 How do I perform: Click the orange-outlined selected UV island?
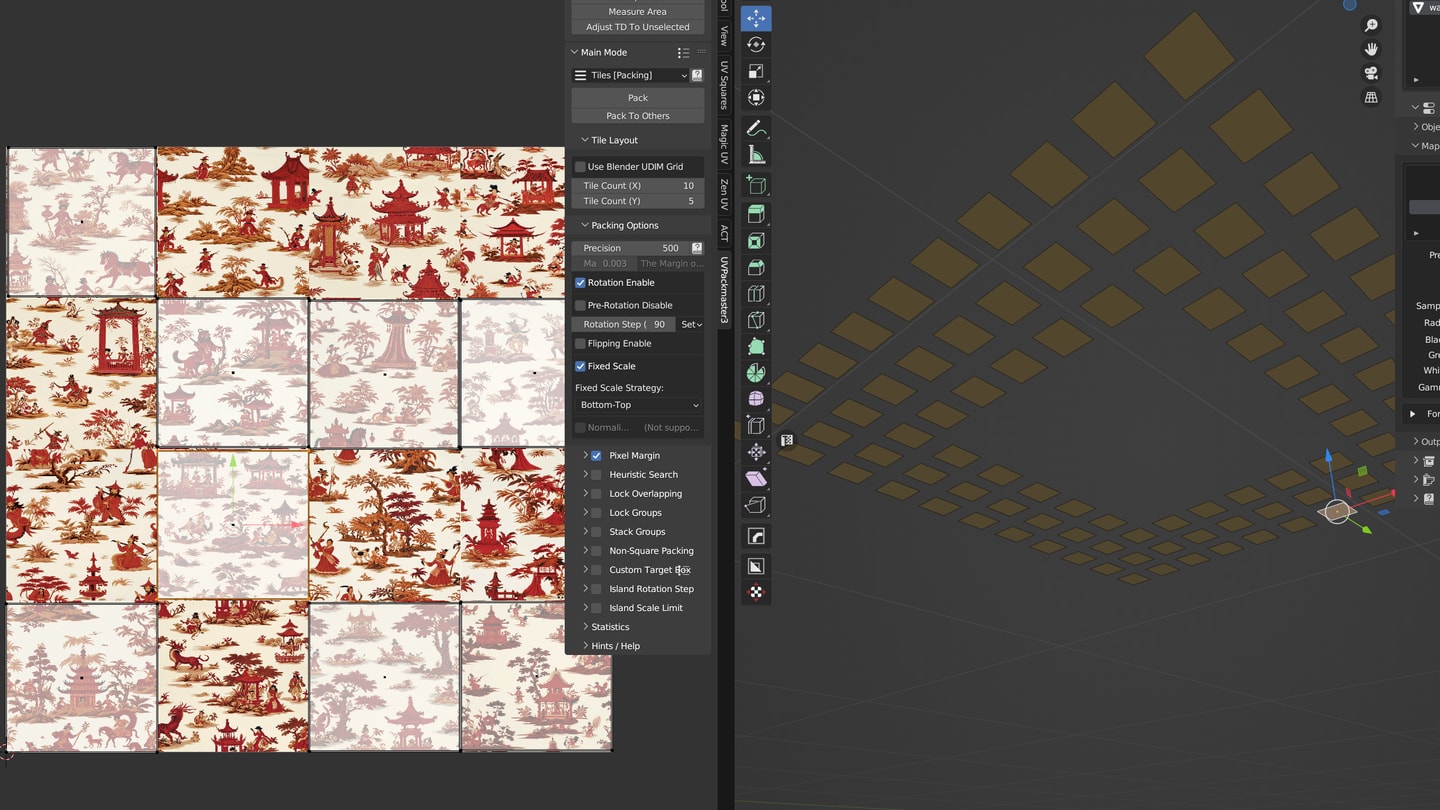233,524
